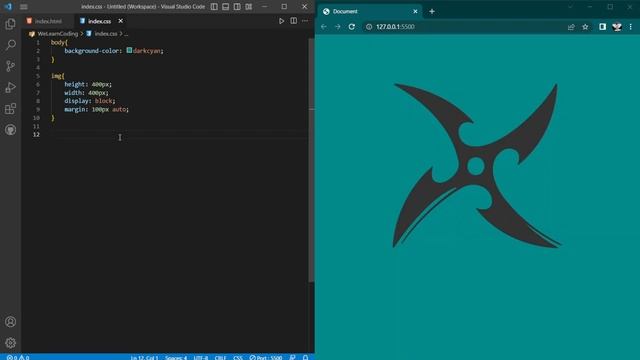Open the Extensions view

11,109
